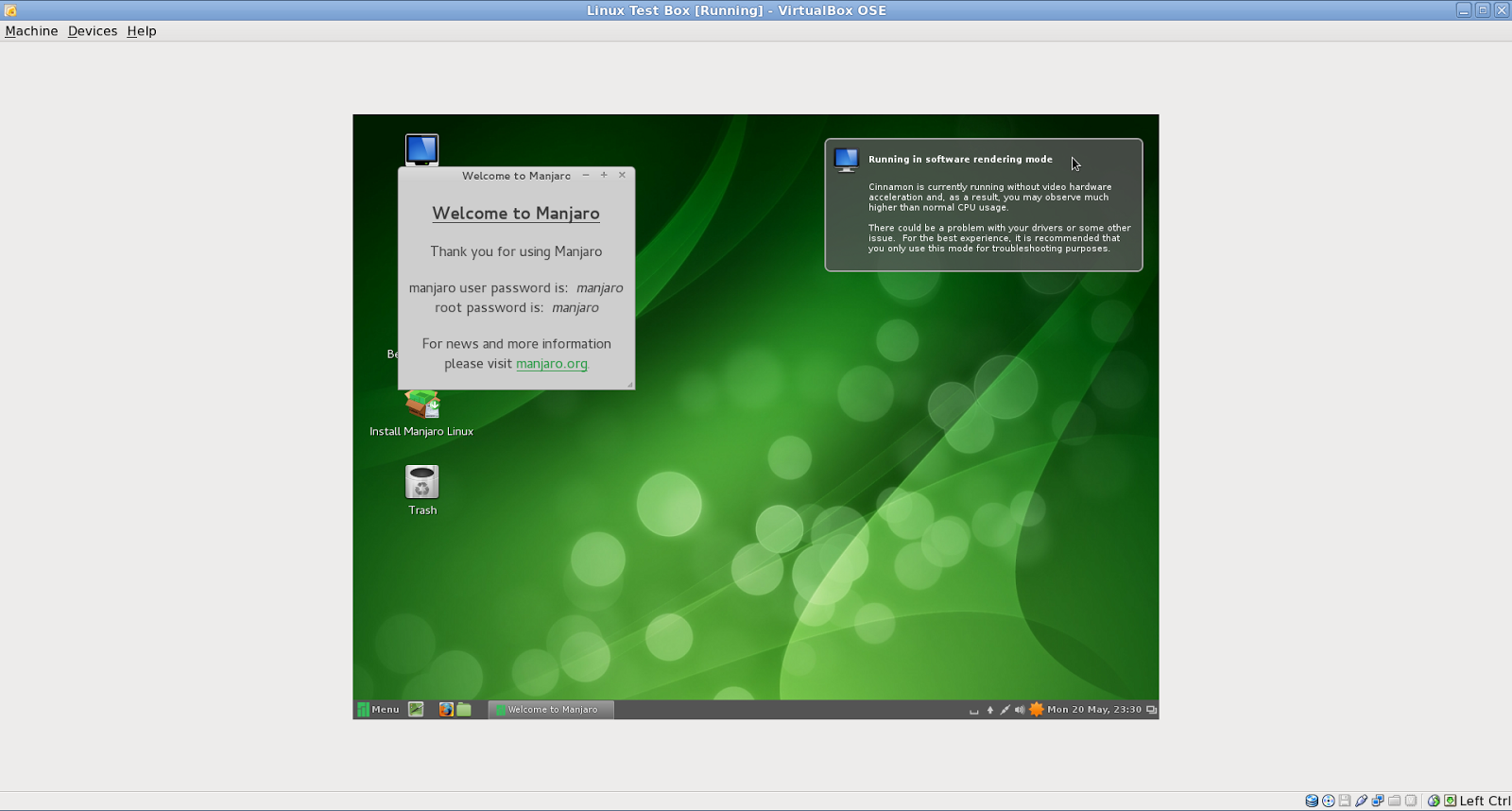
Task: Click the keyboard tray icon left of arrow
Action: pyautogui.click(x=974, y=712)
